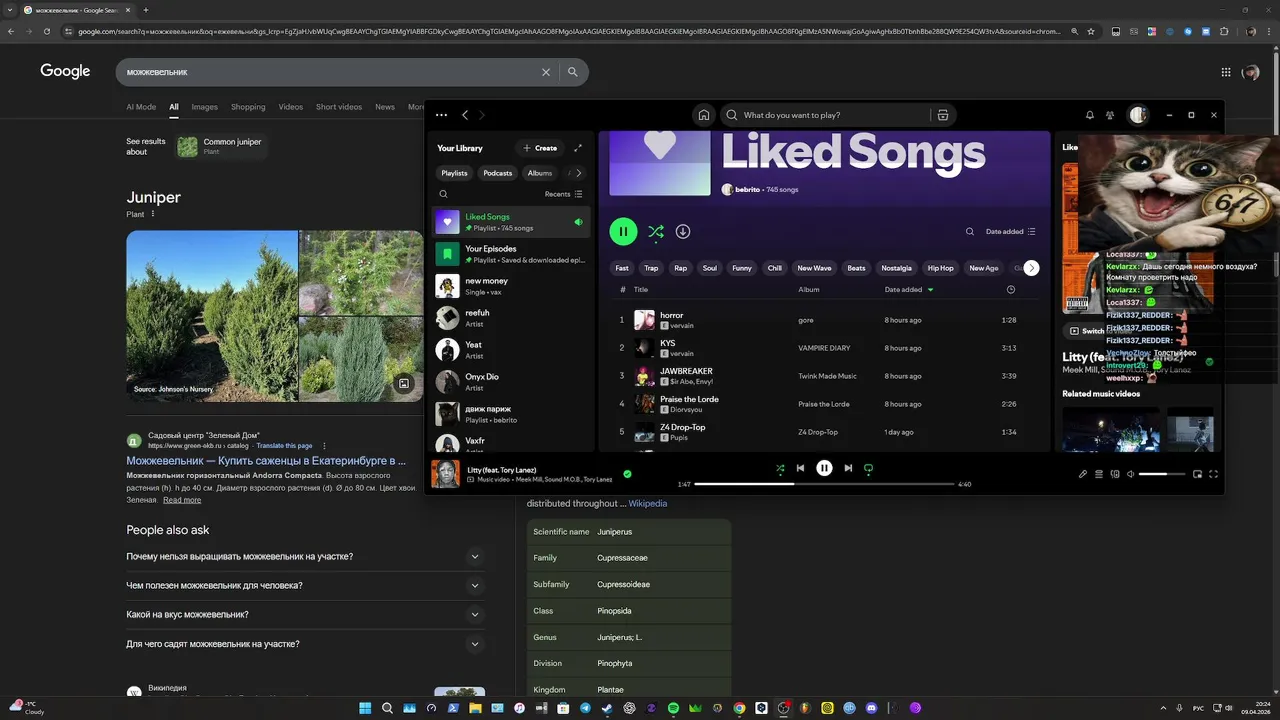Viewport: 1280px width, 720px height.
Task: Open VAMPIRE DIARY album link
Action: [x=824, y=348]
